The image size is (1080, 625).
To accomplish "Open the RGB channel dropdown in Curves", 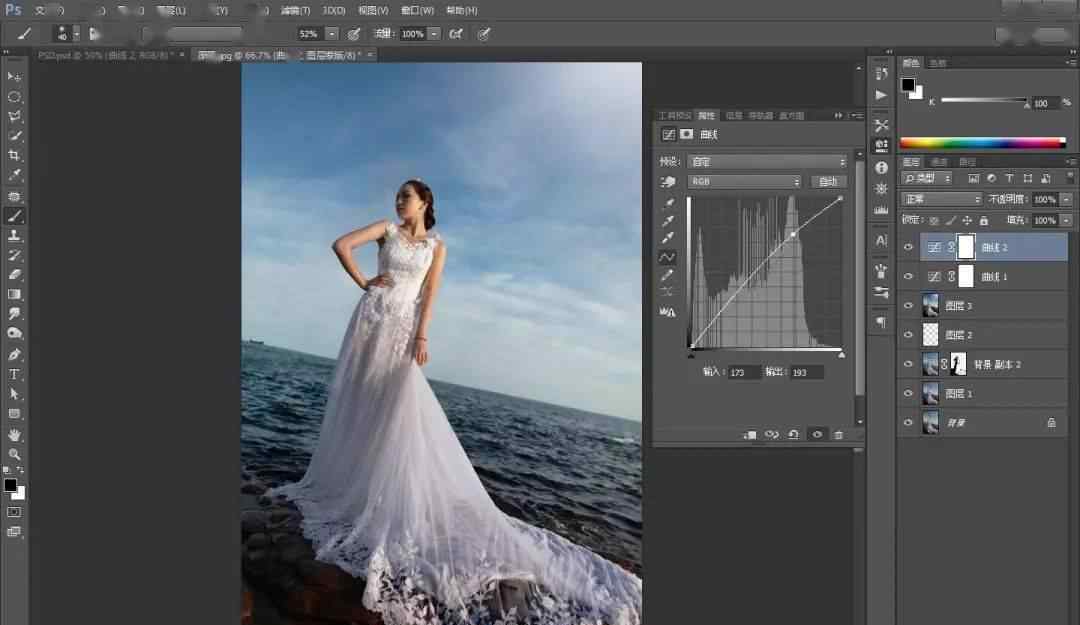I will pyautogui.click(x=745, y=182).
